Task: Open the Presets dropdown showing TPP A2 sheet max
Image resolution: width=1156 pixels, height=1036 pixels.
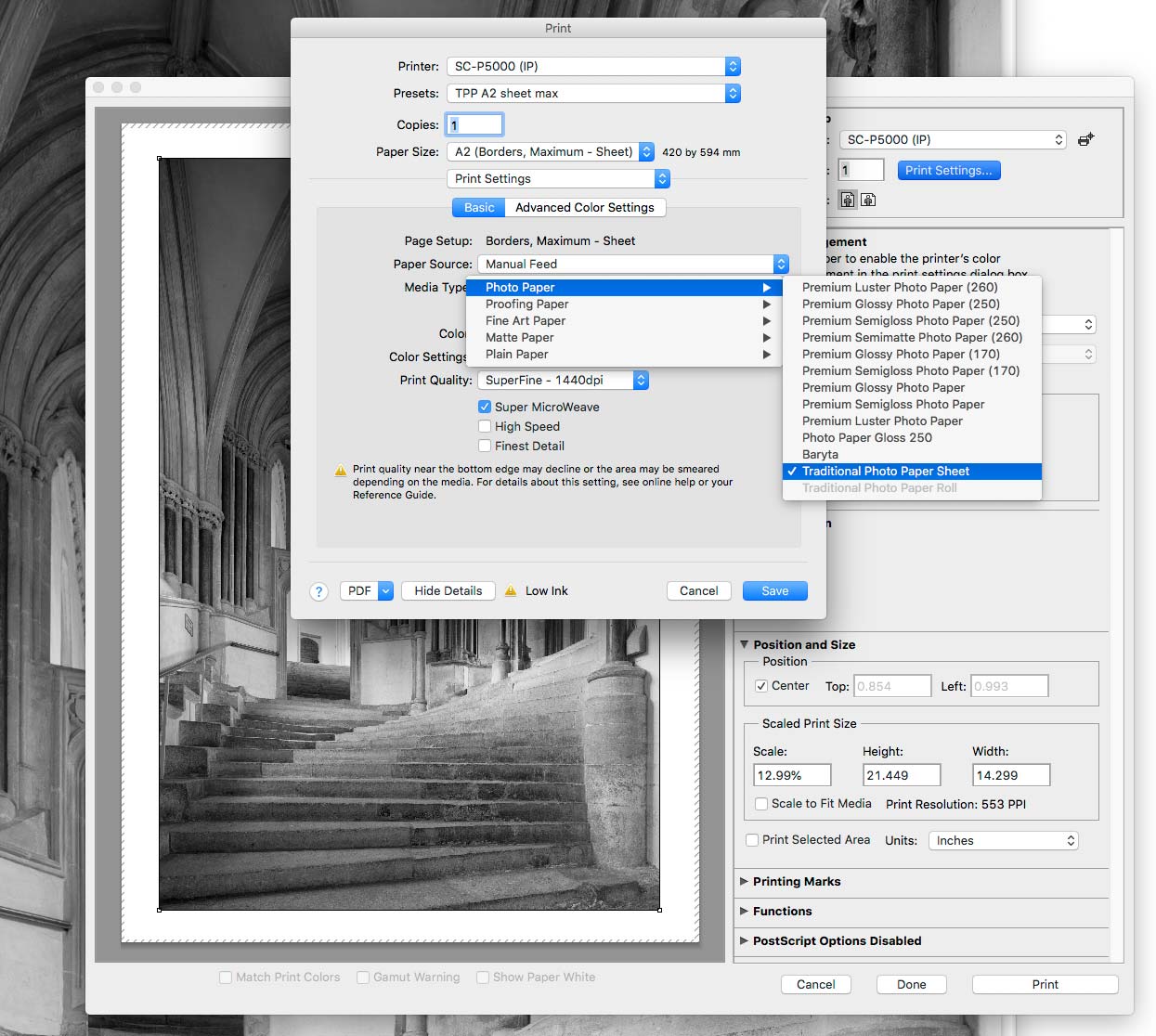Action: [593, 94]
